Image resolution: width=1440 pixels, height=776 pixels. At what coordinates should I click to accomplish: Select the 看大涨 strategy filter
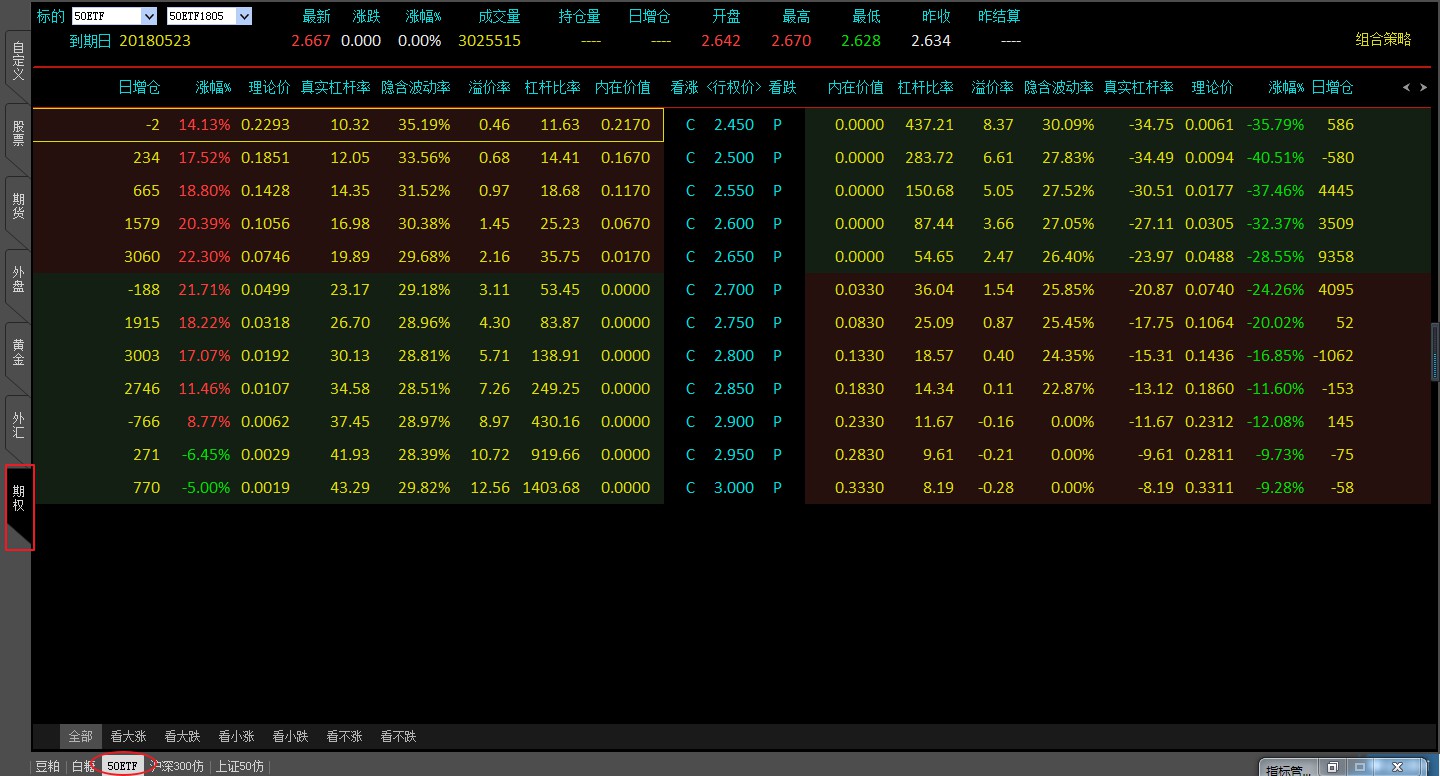[x=128, y=737]
